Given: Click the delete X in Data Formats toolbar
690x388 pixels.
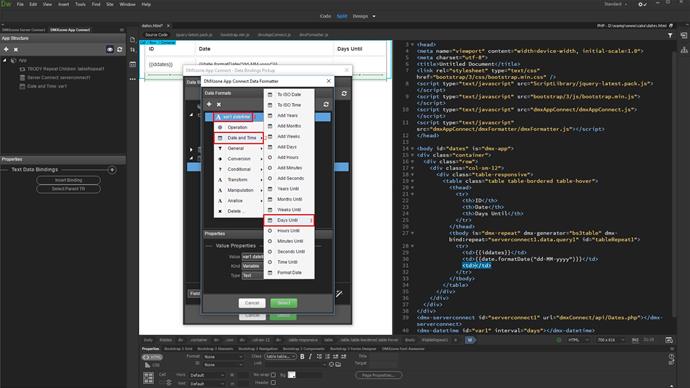Looking at the screenshot, I should pos(219,105).
